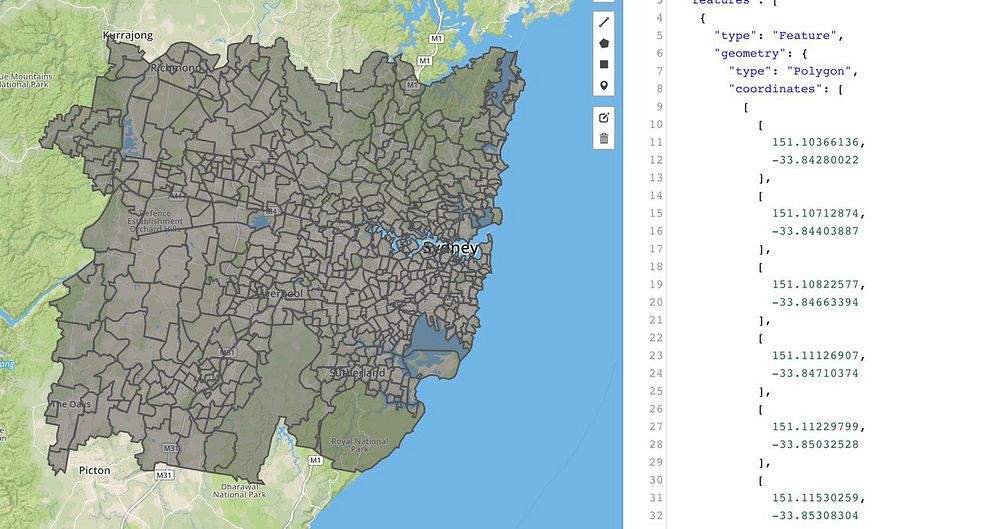
Task: Click the value -33.84710374
Action: [816, 373]
